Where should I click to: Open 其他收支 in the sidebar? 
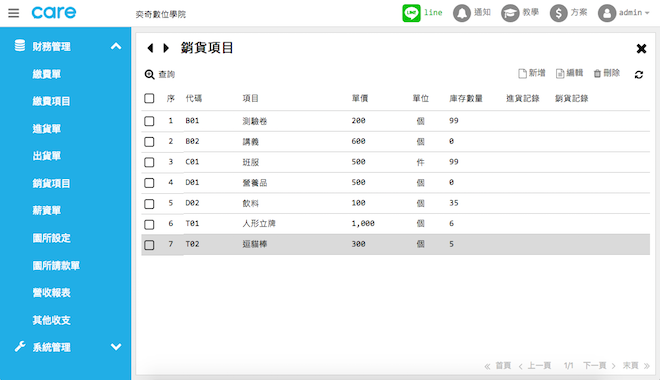pos(51,320)
